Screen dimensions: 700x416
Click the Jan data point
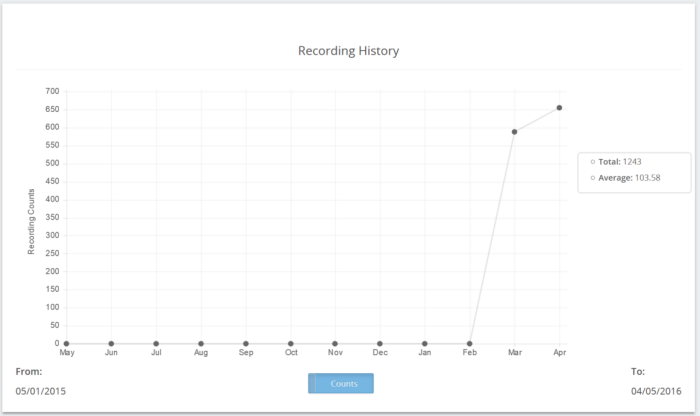(425, 344)
